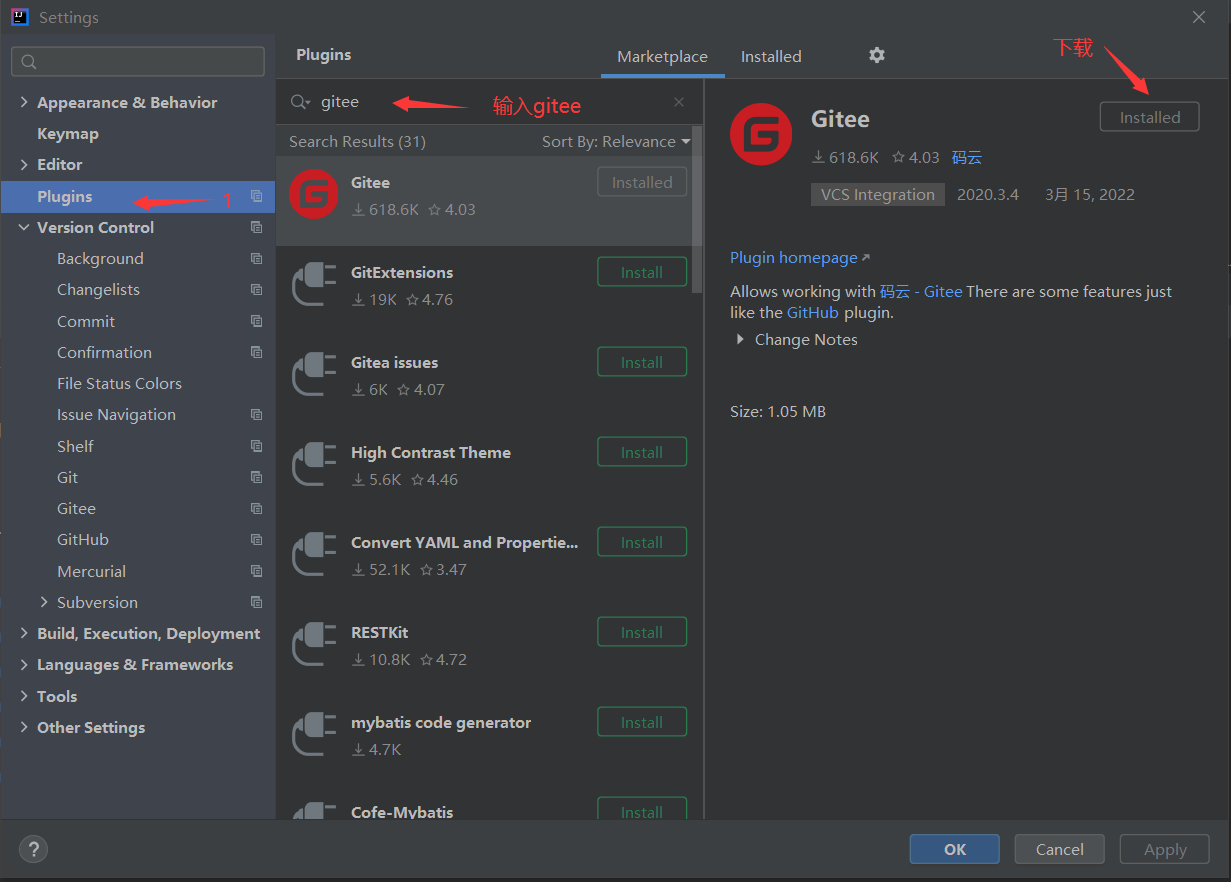
Task: Click the project-level icon beside Issue Navigation
Action: coord(257,414)
